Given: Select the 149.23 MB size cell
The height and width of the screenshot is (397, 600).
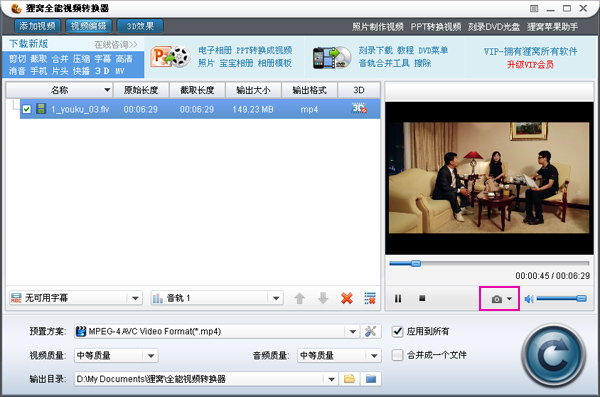Looking at the screenshot, I should 253,109.
